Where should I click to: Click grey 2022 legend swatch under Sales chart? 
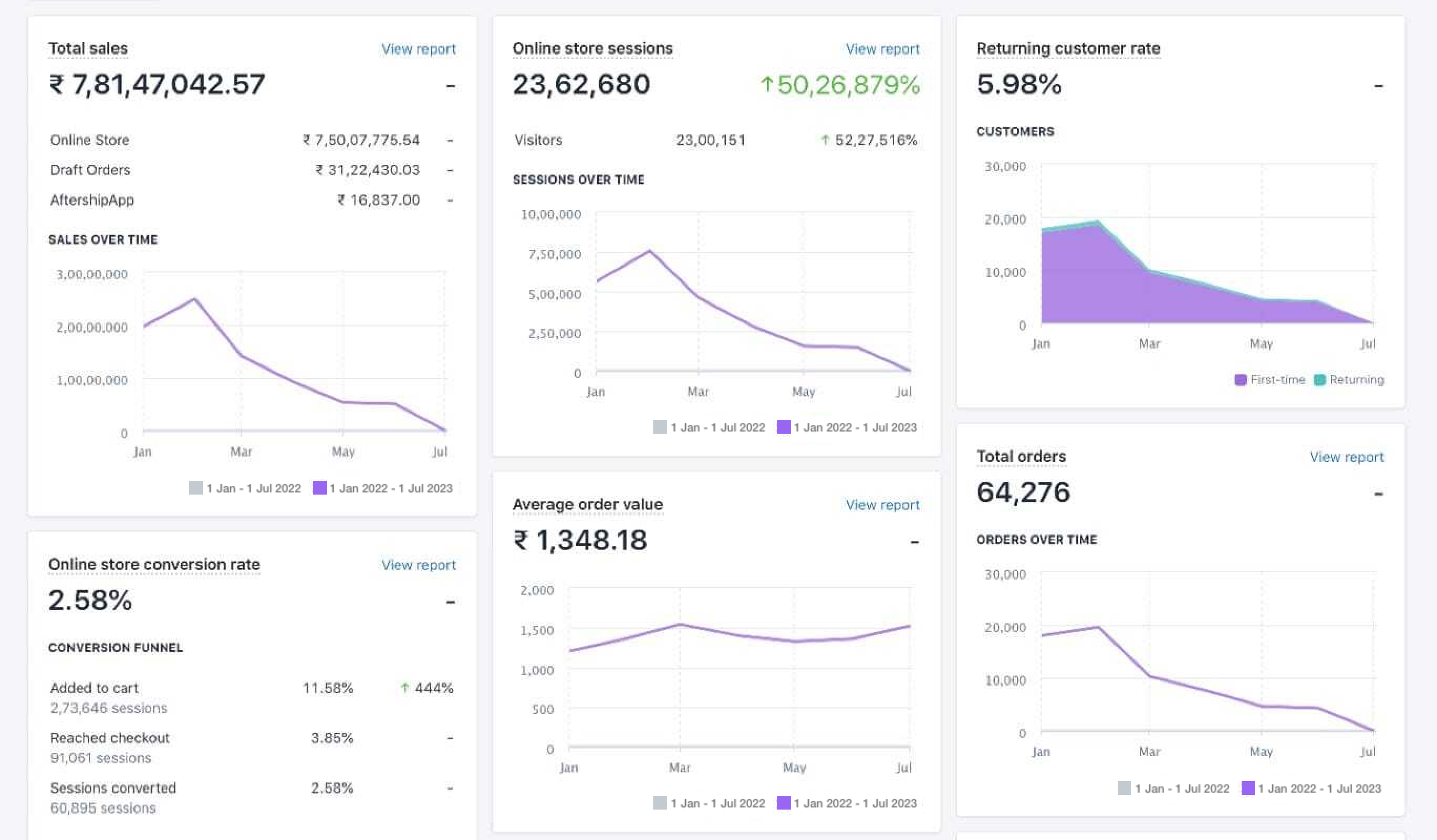click(x=196, y=488)
